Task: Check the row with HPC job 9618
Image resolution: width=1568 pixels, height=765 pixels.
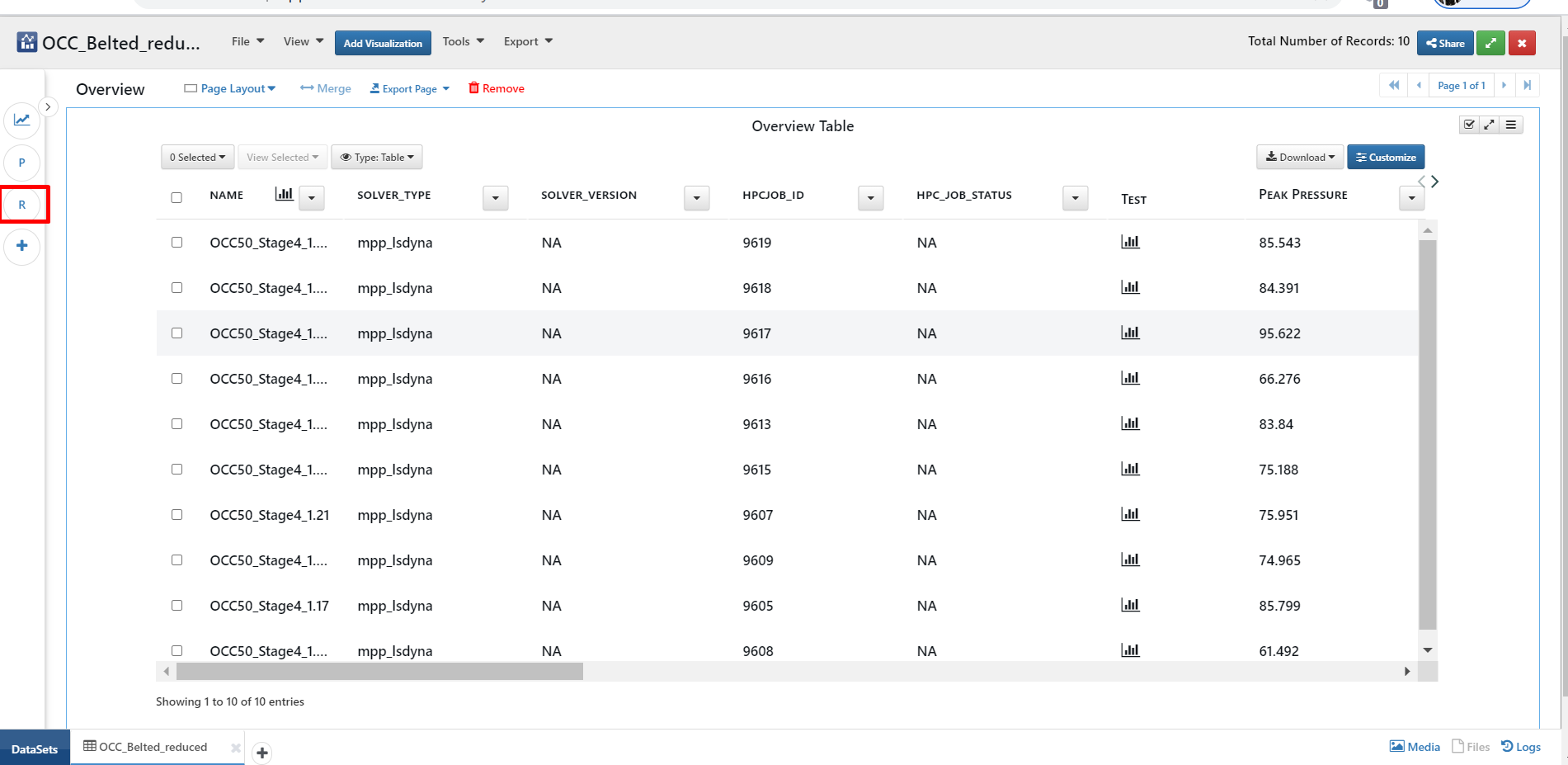Action: [x=177, y=288]
